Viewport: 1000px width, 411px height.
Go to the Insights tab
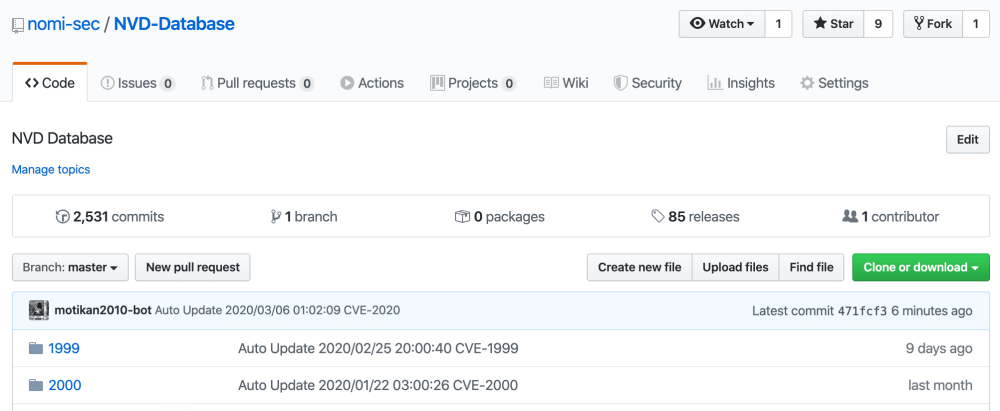pyautogui.click(x=740, y=83)
